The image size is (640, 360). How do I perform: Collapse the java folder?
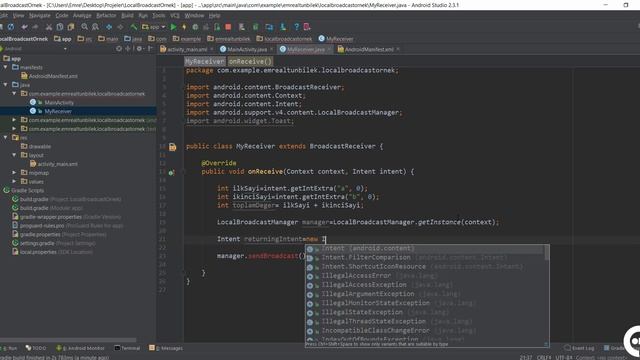[5, 84]
